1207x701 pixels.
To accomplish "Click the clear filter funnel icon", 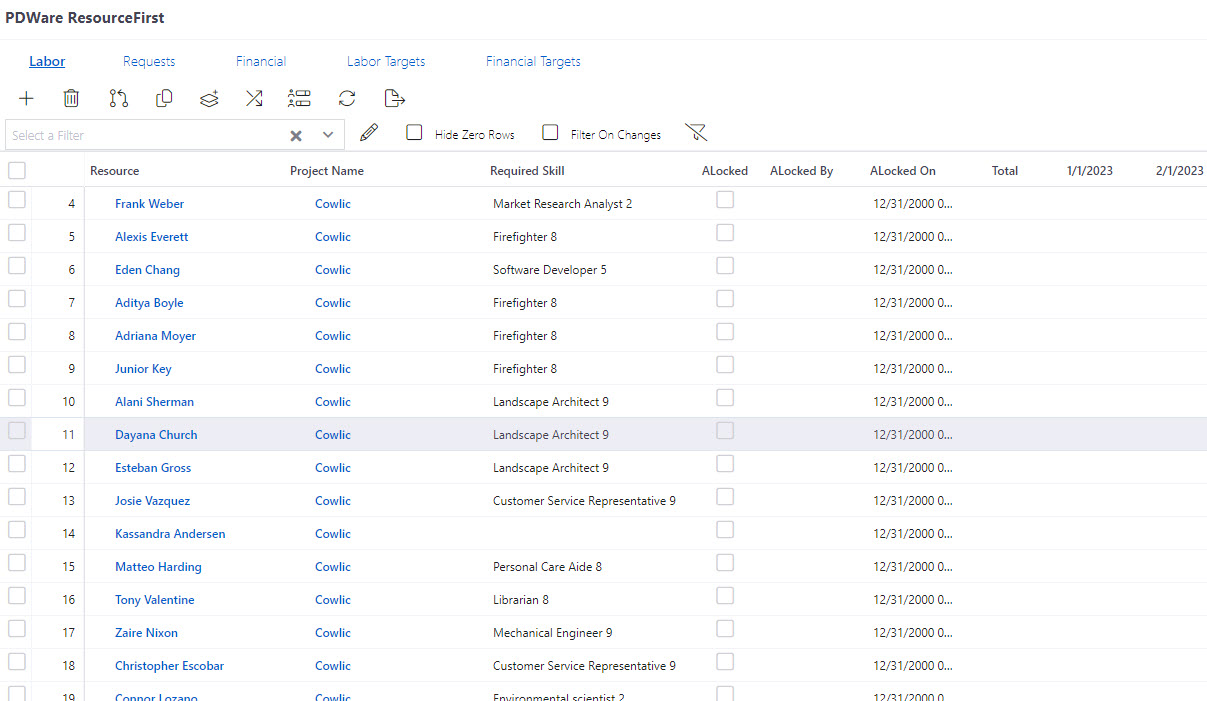I will coord(696,131).
